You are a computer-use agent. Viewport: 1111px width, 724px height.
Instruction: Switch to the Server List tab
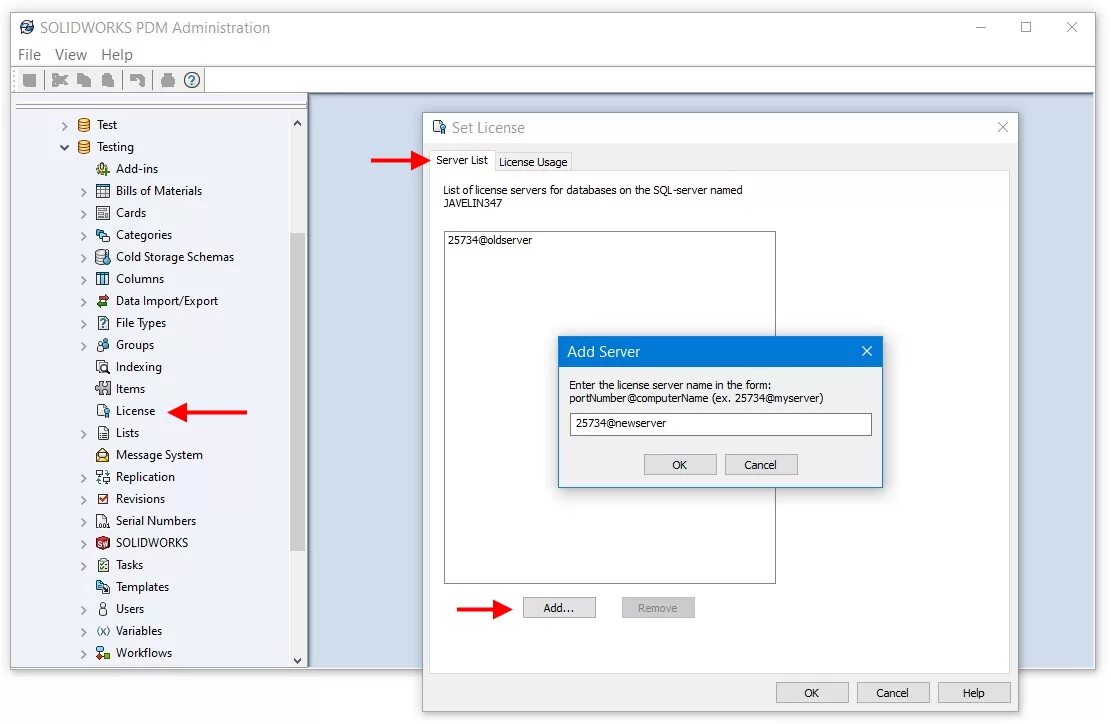[x=462, y=160]
